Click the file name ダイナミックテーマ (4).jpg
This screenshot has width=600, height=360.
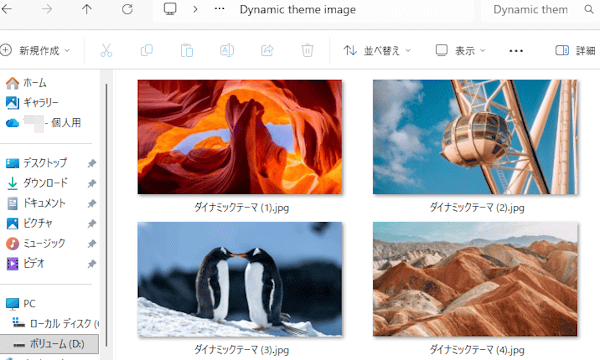[x=477, y=350]
